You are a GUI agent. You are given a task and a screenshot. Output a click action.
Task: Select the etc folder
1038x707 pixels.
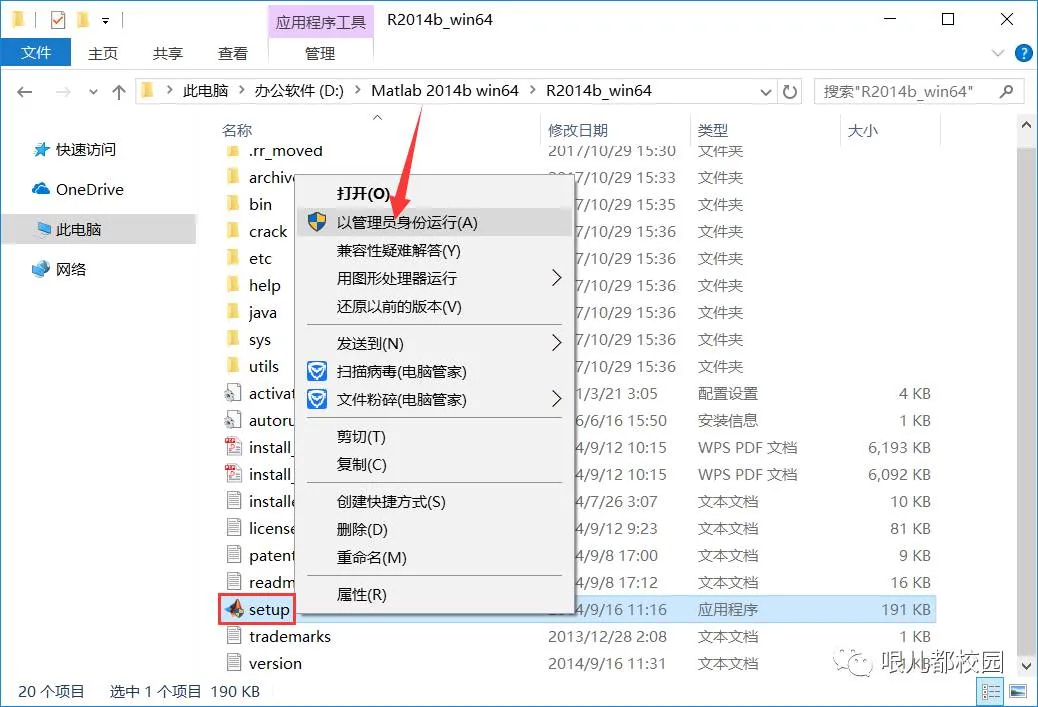249,258
